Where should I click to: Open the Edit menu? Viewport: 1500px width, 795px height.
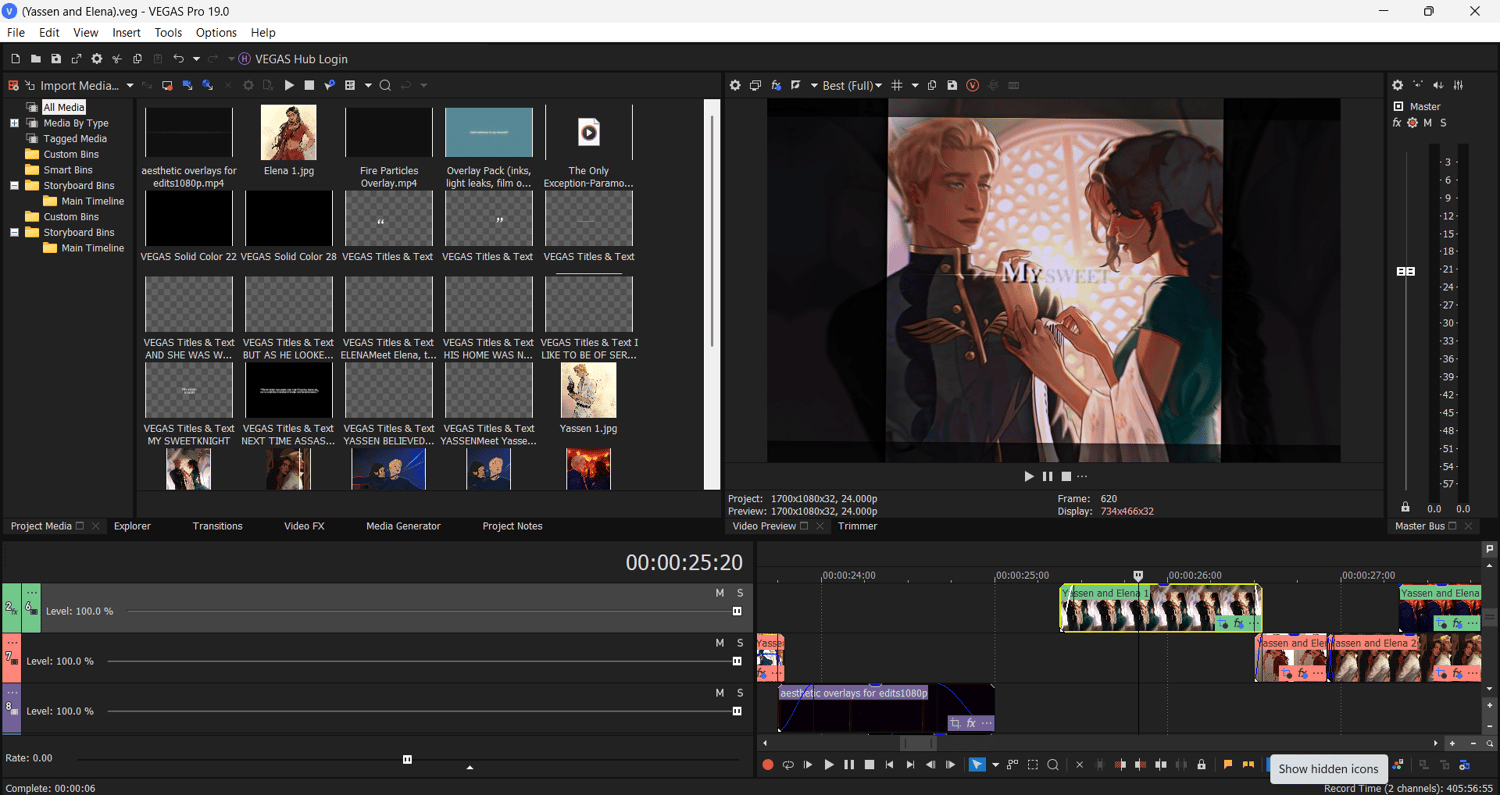coord(49,33)
